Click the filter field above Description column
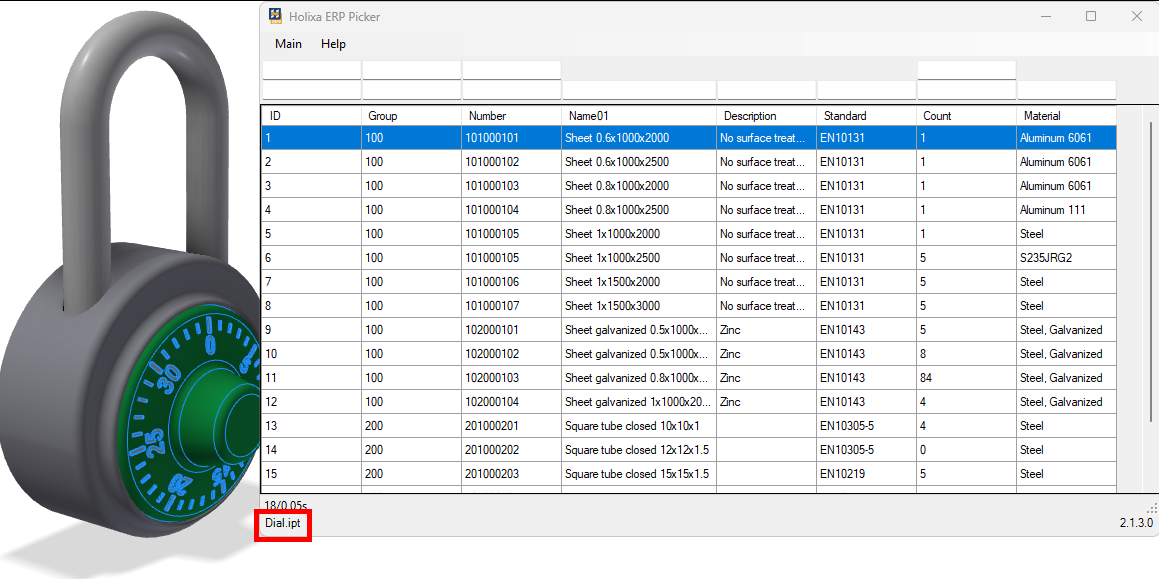The height and width of the screenshot is (579, 1159). click(766, 91)
